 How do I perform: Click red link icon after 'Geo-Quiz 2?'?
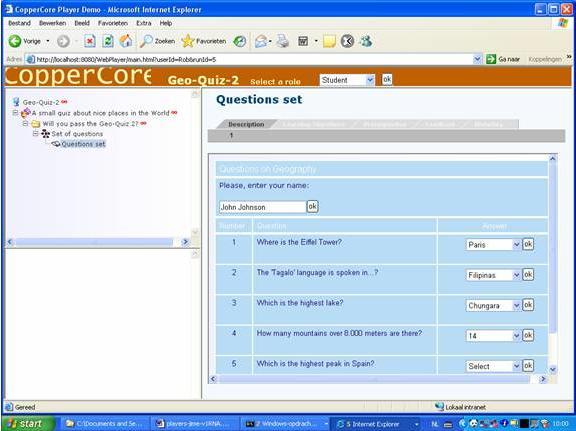143,123
